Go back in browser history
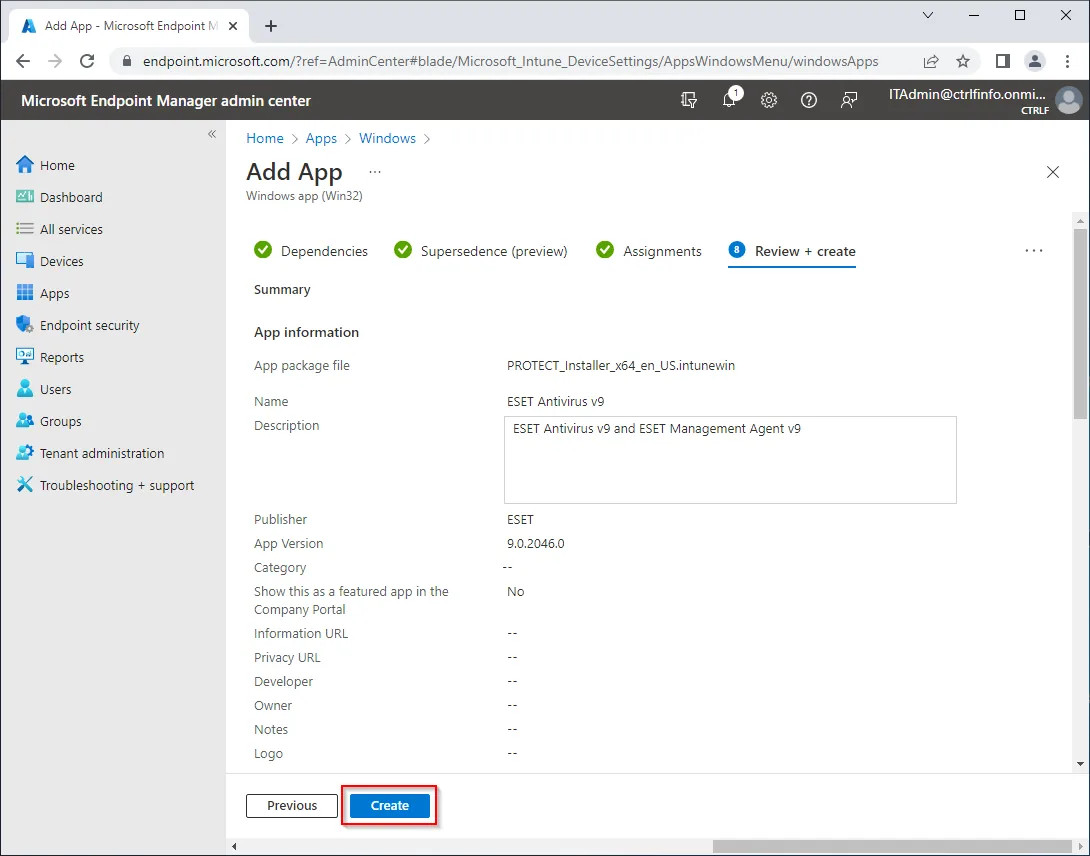1090x856 pixels. pos(23,61)
